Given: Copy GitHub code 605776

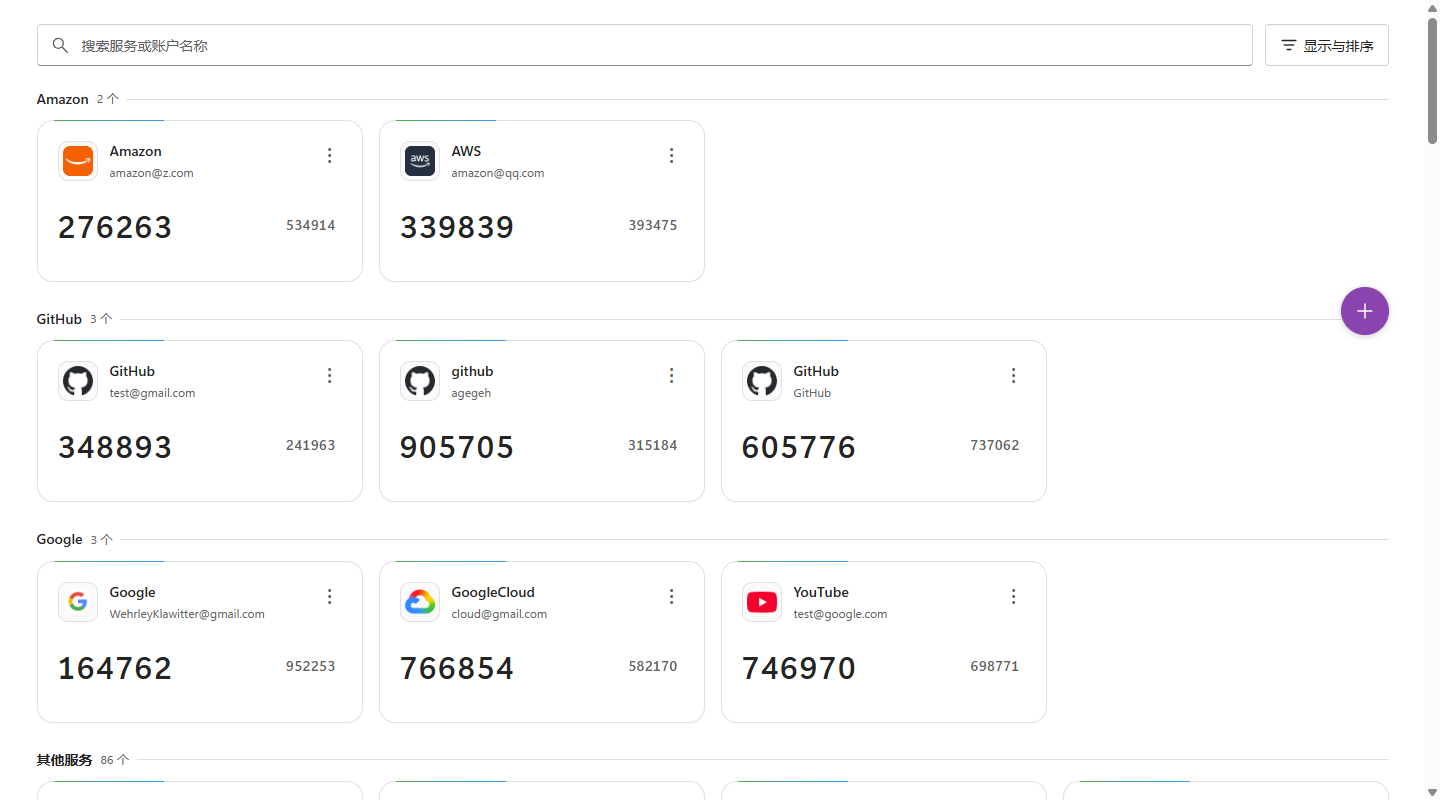Looking at the screenshot, I should (799, 447).
